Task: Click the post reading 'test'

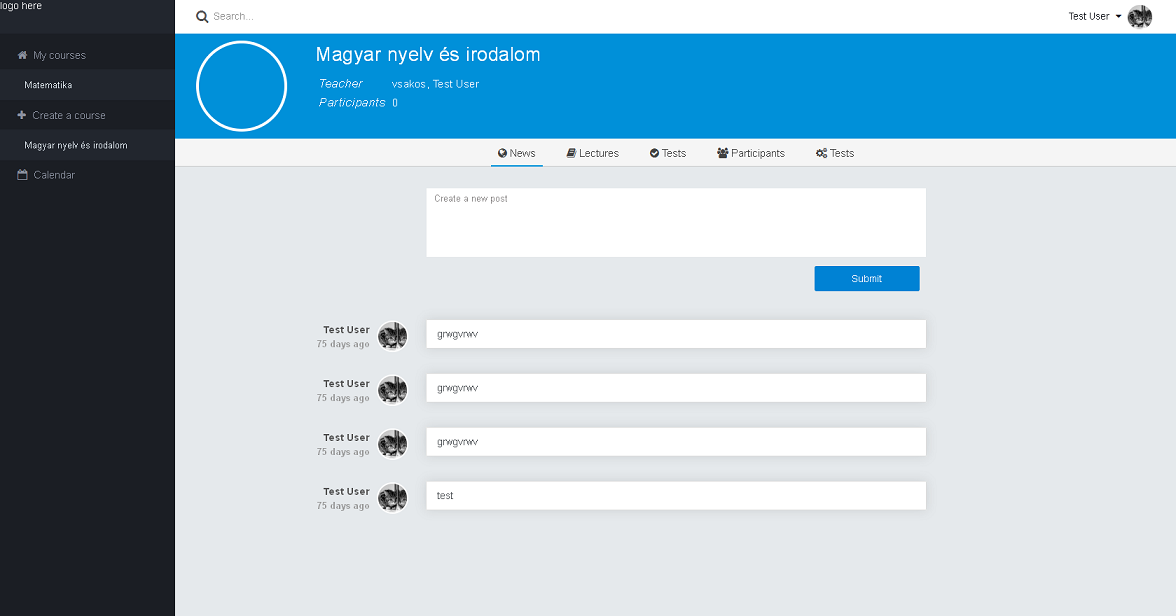Action: 676,496
